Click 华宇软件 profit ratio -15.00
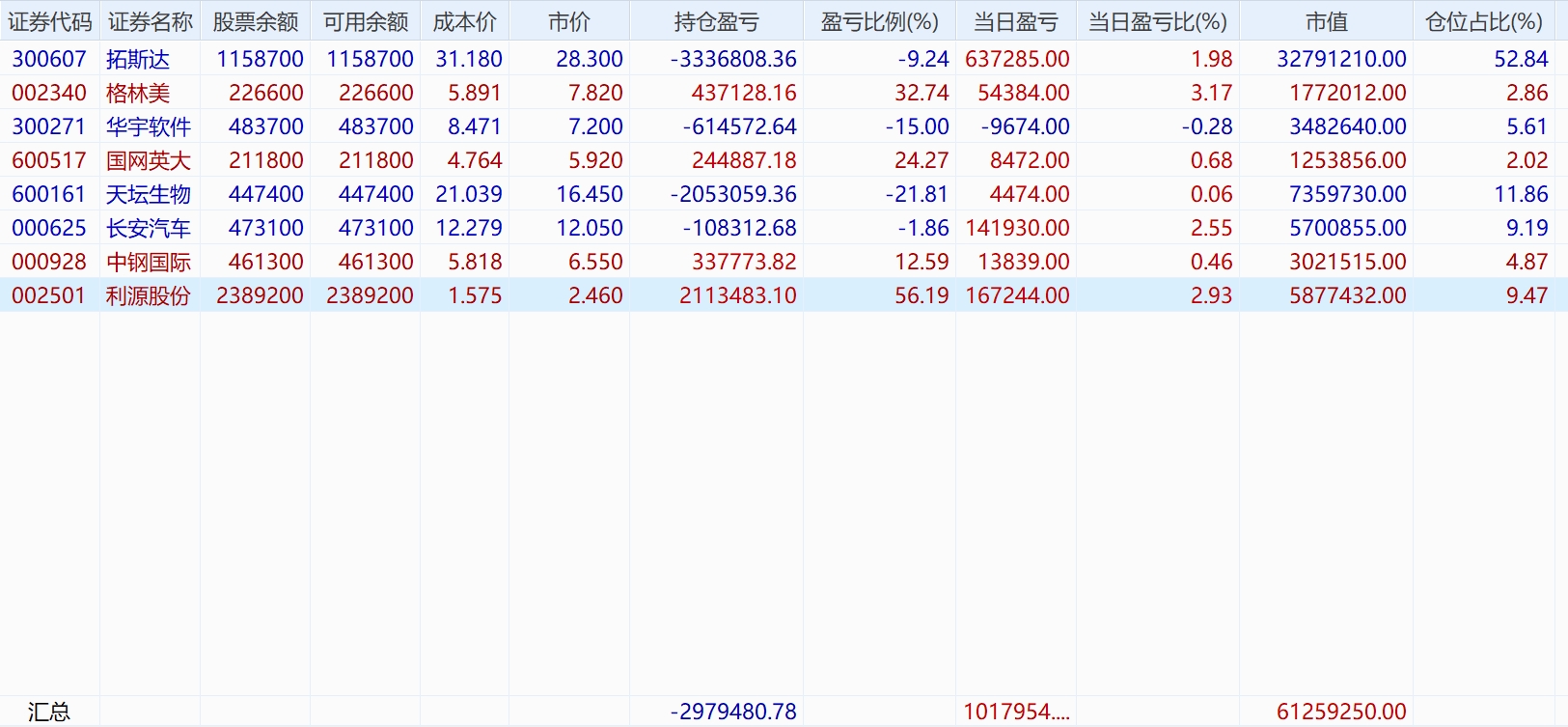The width and height of the screenshot is (1568, 727). click(x=918, y=126)
